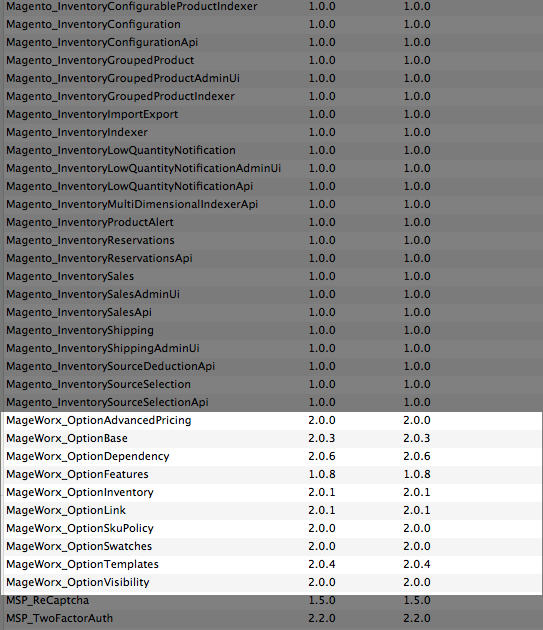Click Magento_InventoryConfigurationApi module name

pos(102,43)
